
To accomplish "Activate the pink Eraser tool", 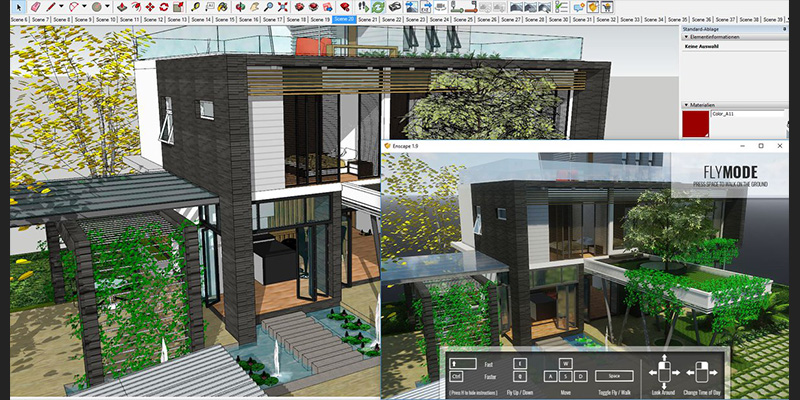I will pyautogui.click(x=35, y=7).
